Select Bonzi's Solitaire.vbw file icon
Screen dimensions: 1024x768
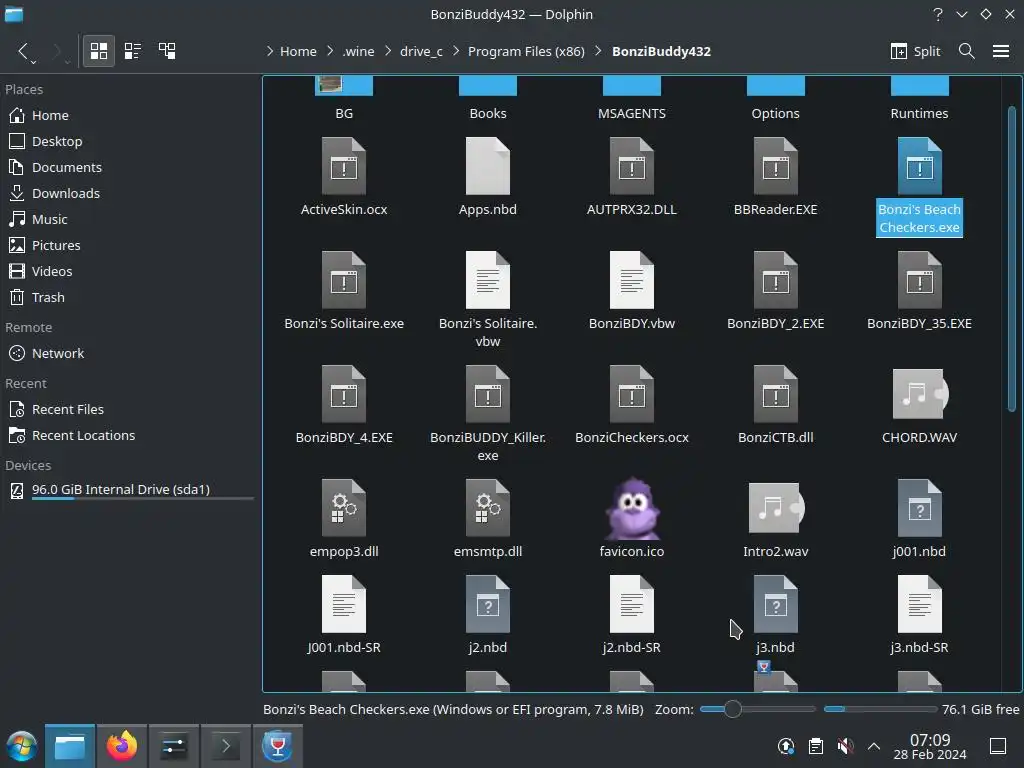point(488,280)
